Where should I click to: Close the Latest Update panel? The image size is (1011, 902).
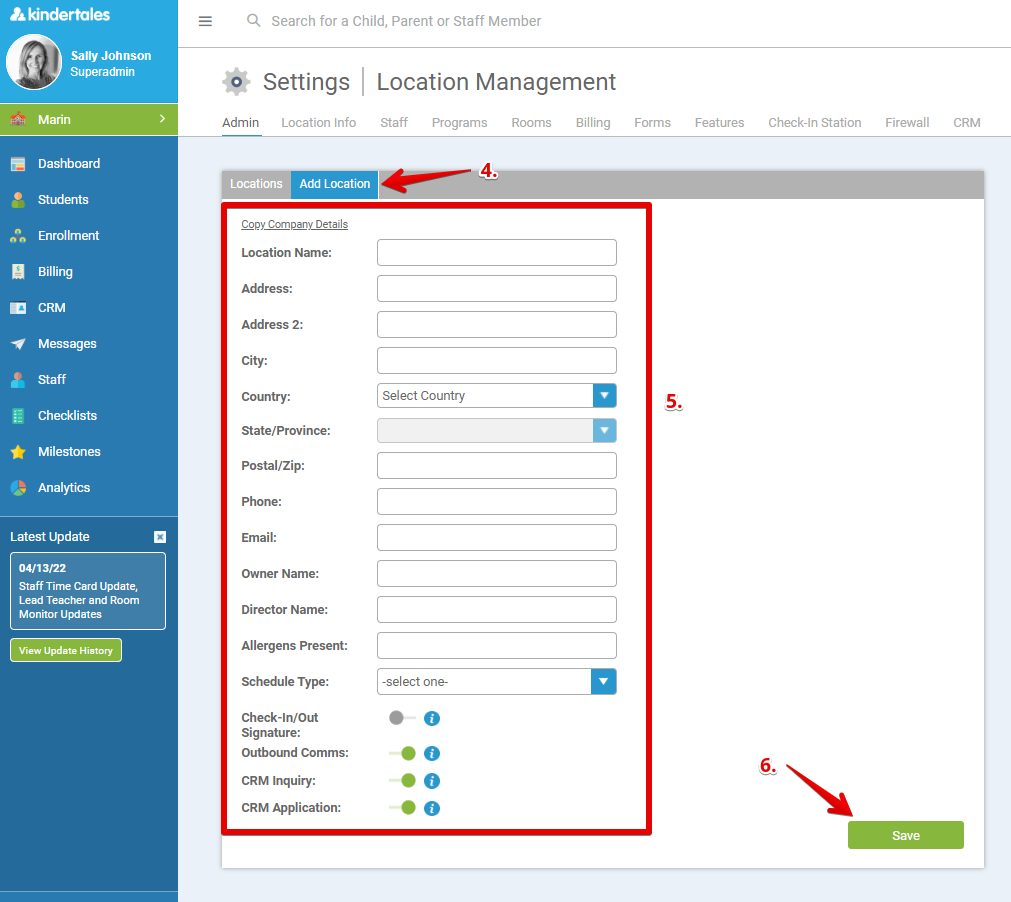(160, 537)
